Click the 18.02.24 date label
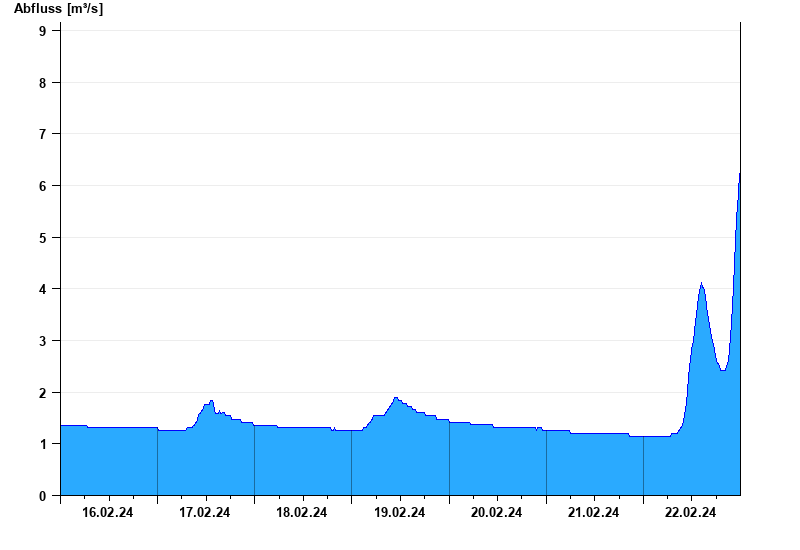The height and width of the screenshot is (550, 800). (x=302, y=512)
